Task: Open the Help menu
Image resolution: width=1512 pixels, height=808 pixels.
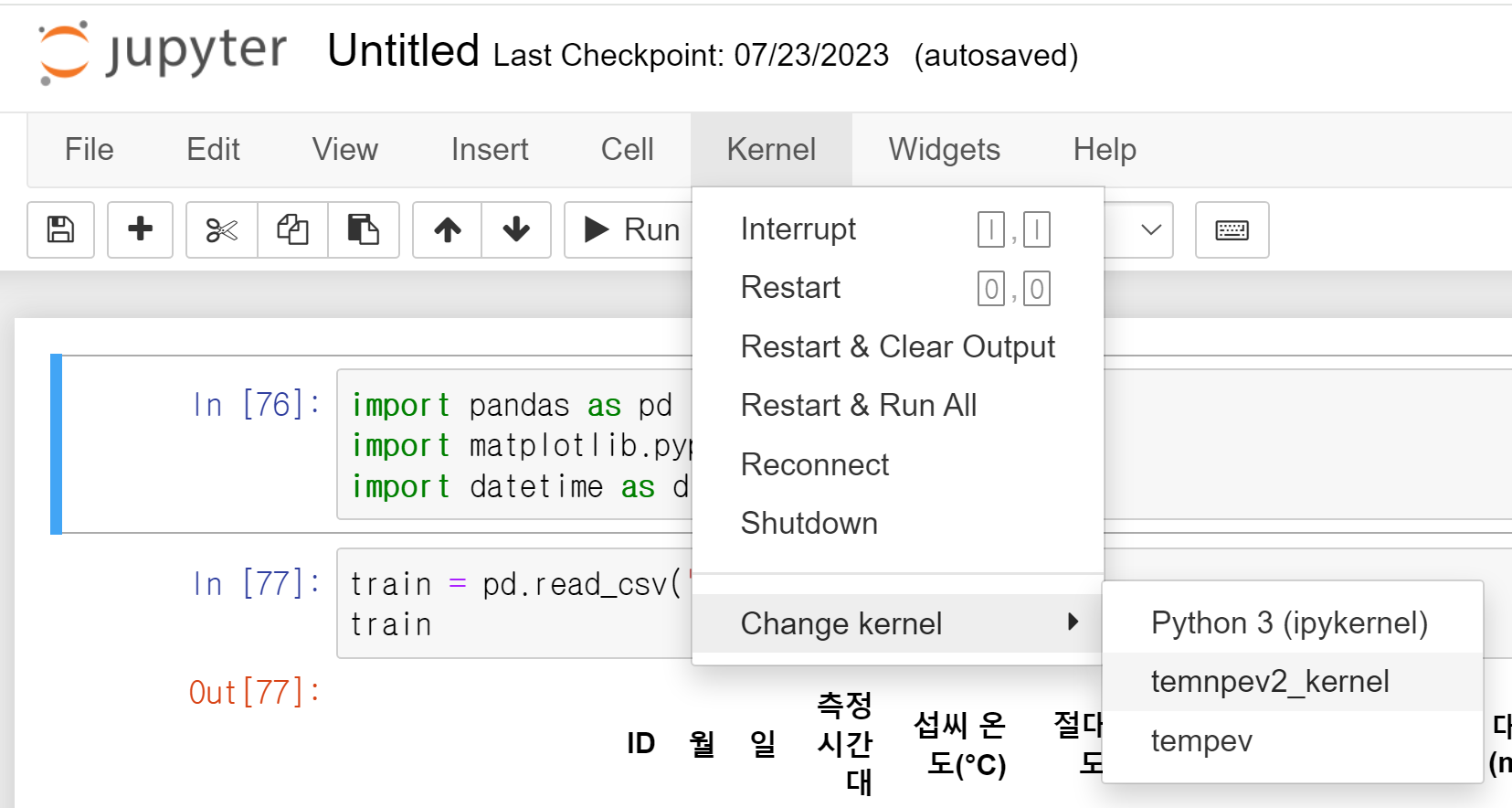Action: pyautogui.click(x=1105, y=150)
